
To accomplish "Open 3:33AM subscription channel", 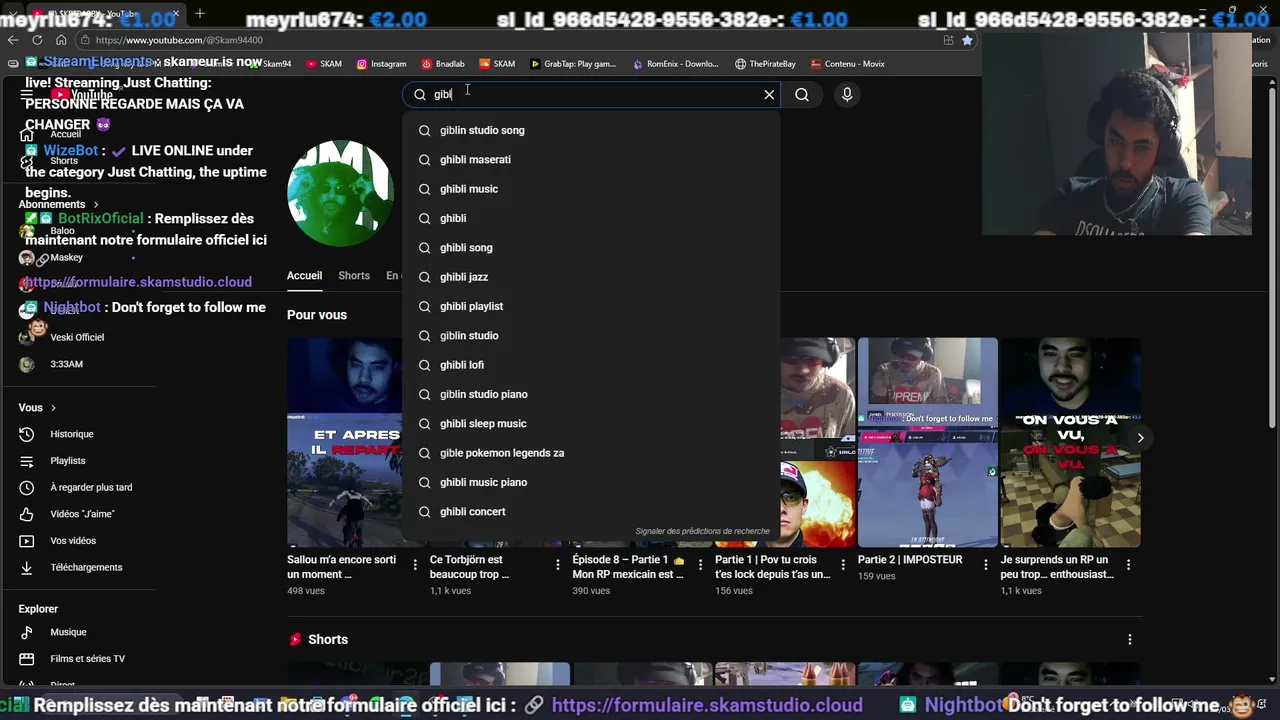I will coord(66,364).
